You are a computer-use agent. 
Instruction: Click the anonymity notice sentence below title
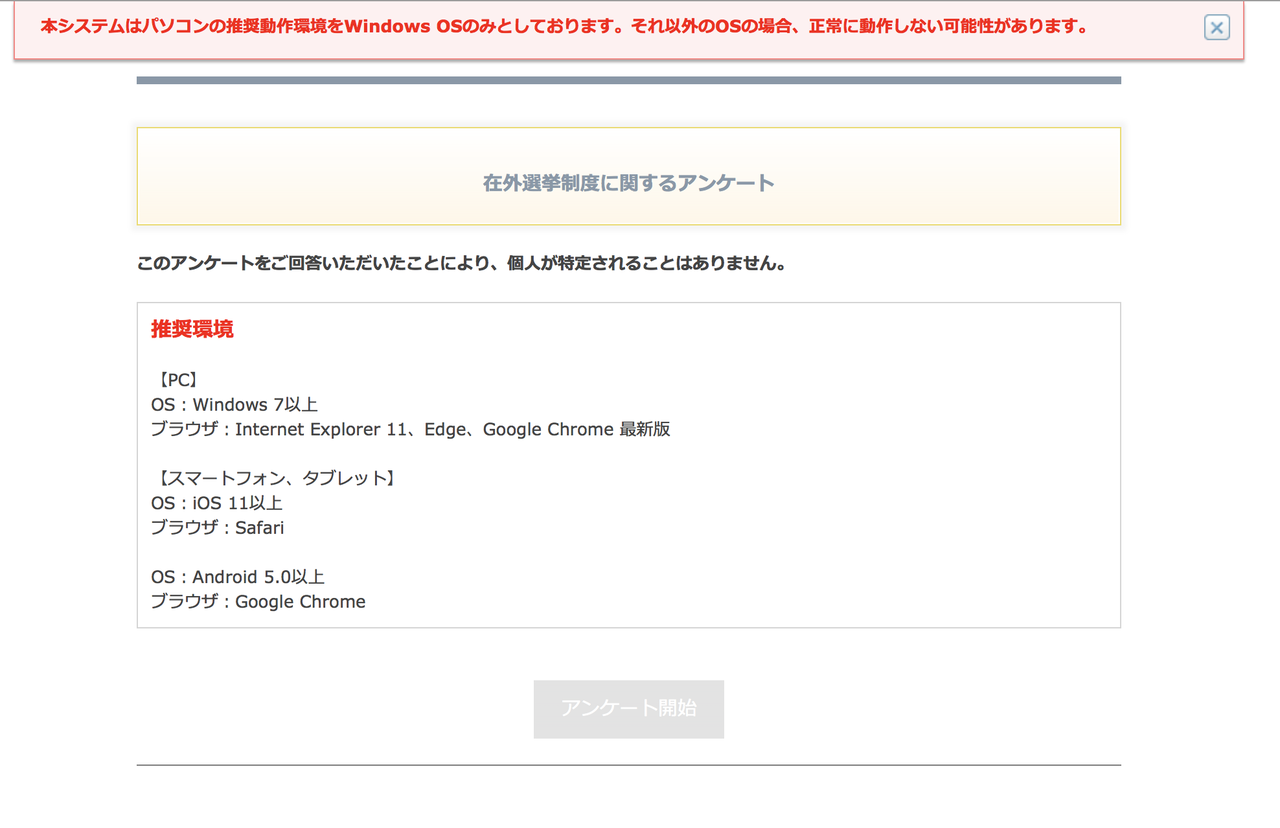[461, 264]
